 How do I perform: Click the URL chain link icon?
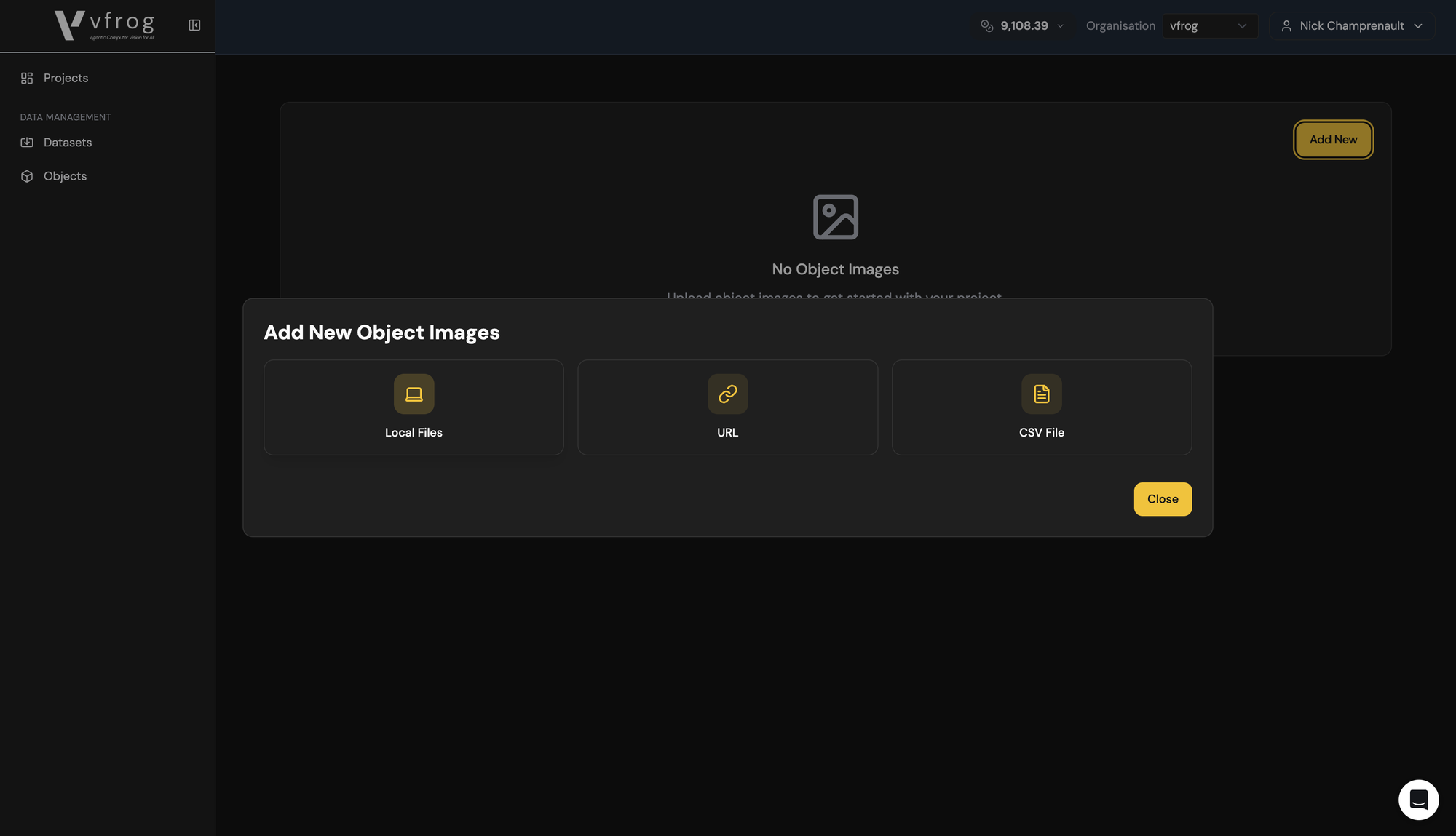[727, 394]
